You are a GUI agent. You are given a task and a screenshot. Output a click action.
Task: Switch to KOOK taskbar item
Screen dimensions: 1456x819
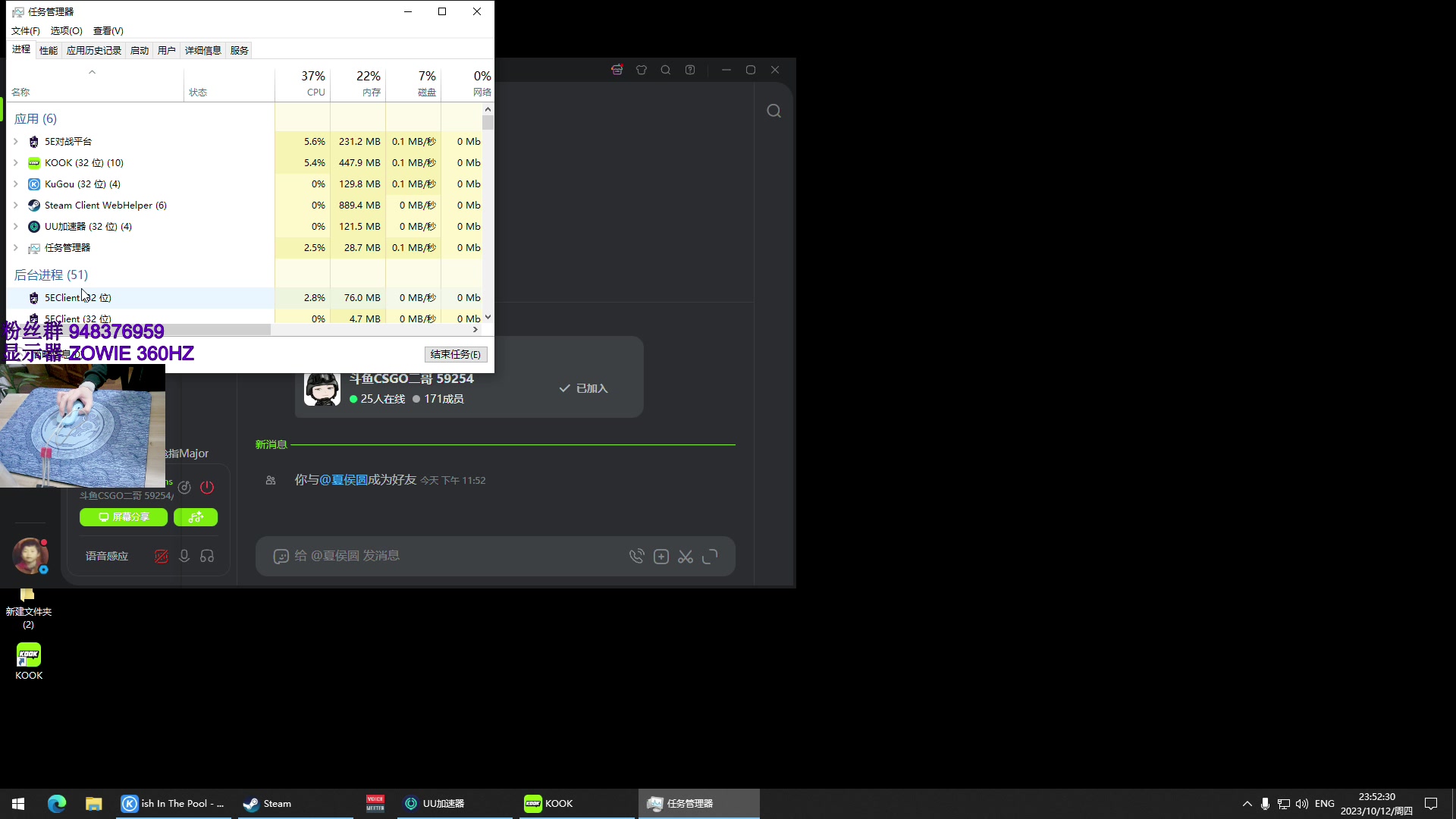click(576, 804)
